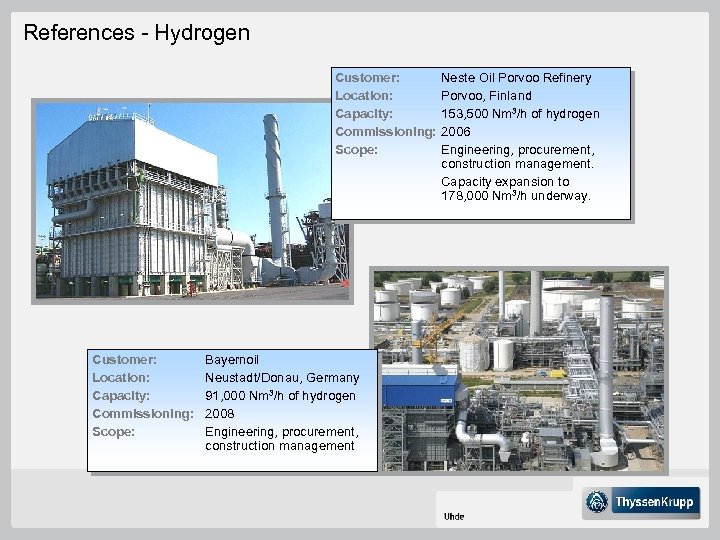720x540 pixels.
Task: Click "Scope:" label in the Bayernoil box
Action: [113, 432]
